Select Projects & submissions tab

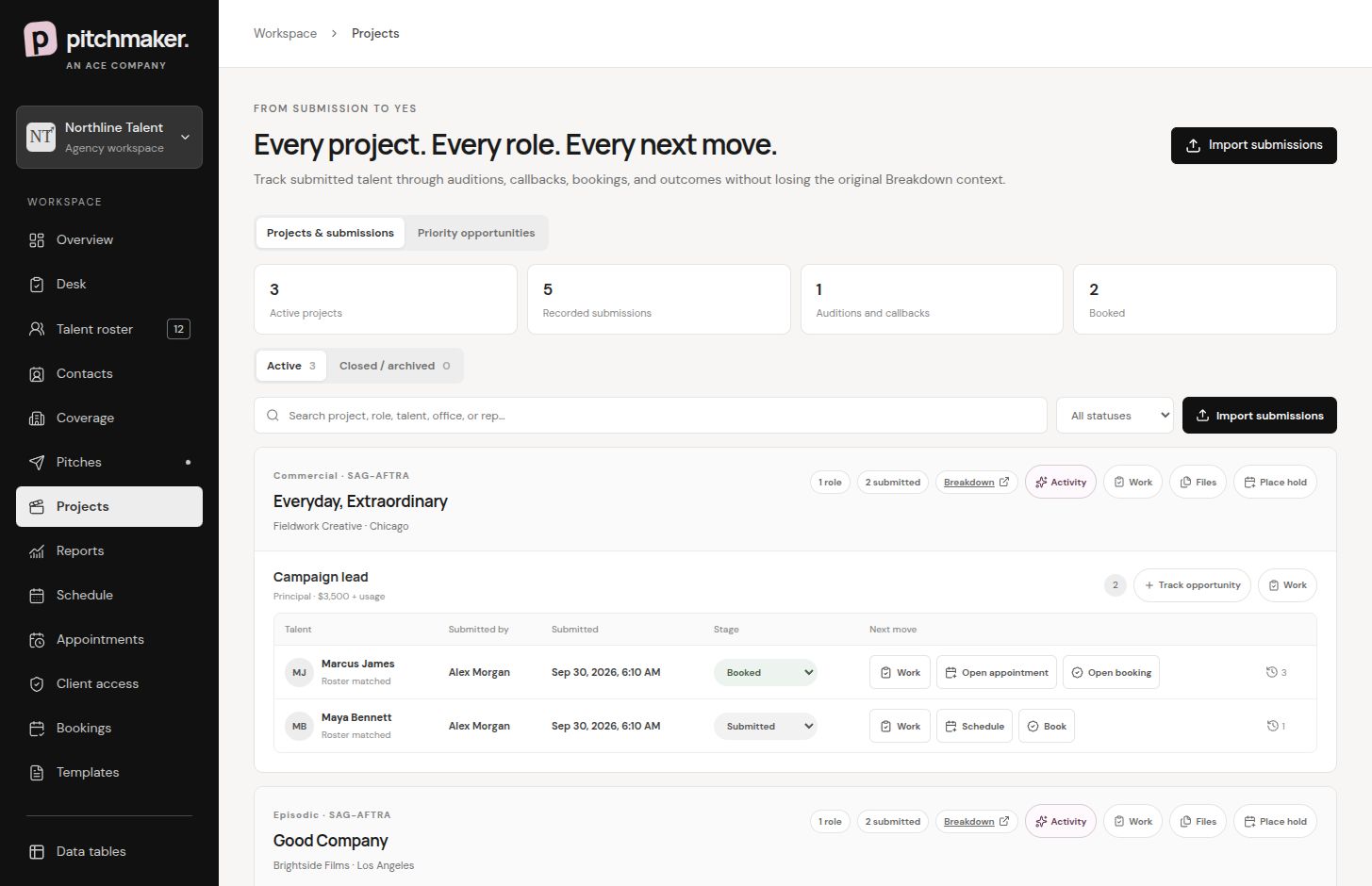[x=330, y=233]
